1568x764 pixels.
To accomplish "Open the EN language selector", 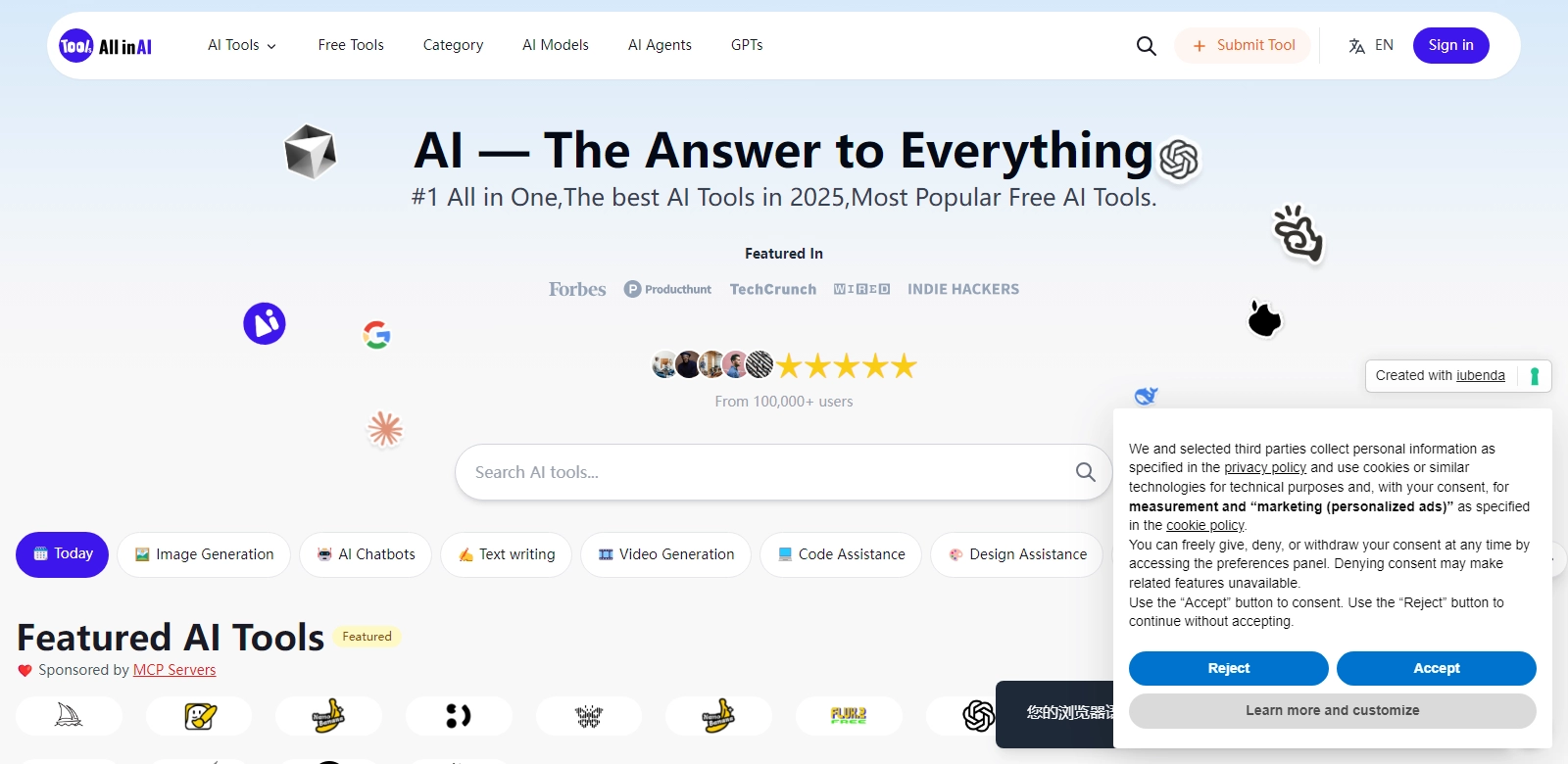I will pyautogui.click(x=1371, y=45).
